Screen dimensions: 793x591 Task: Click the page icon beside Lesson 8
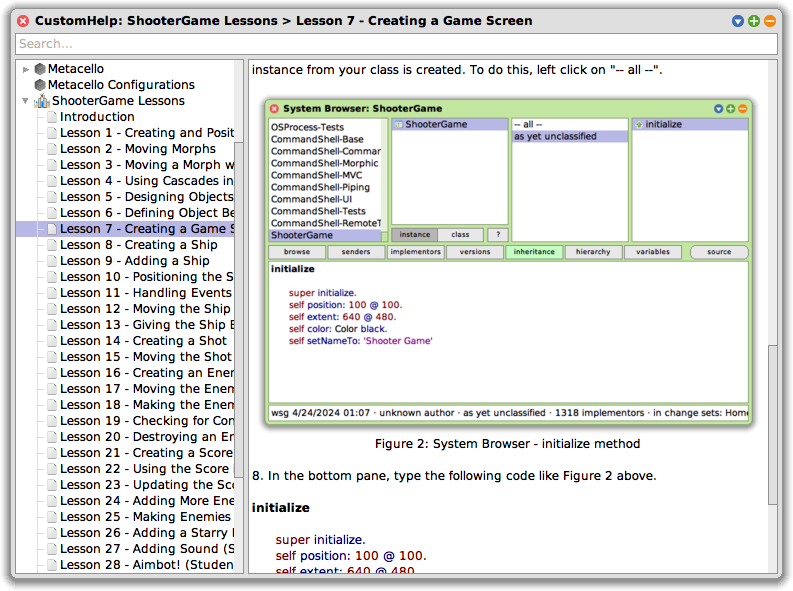pyautogui.click(x=51, y=245)
